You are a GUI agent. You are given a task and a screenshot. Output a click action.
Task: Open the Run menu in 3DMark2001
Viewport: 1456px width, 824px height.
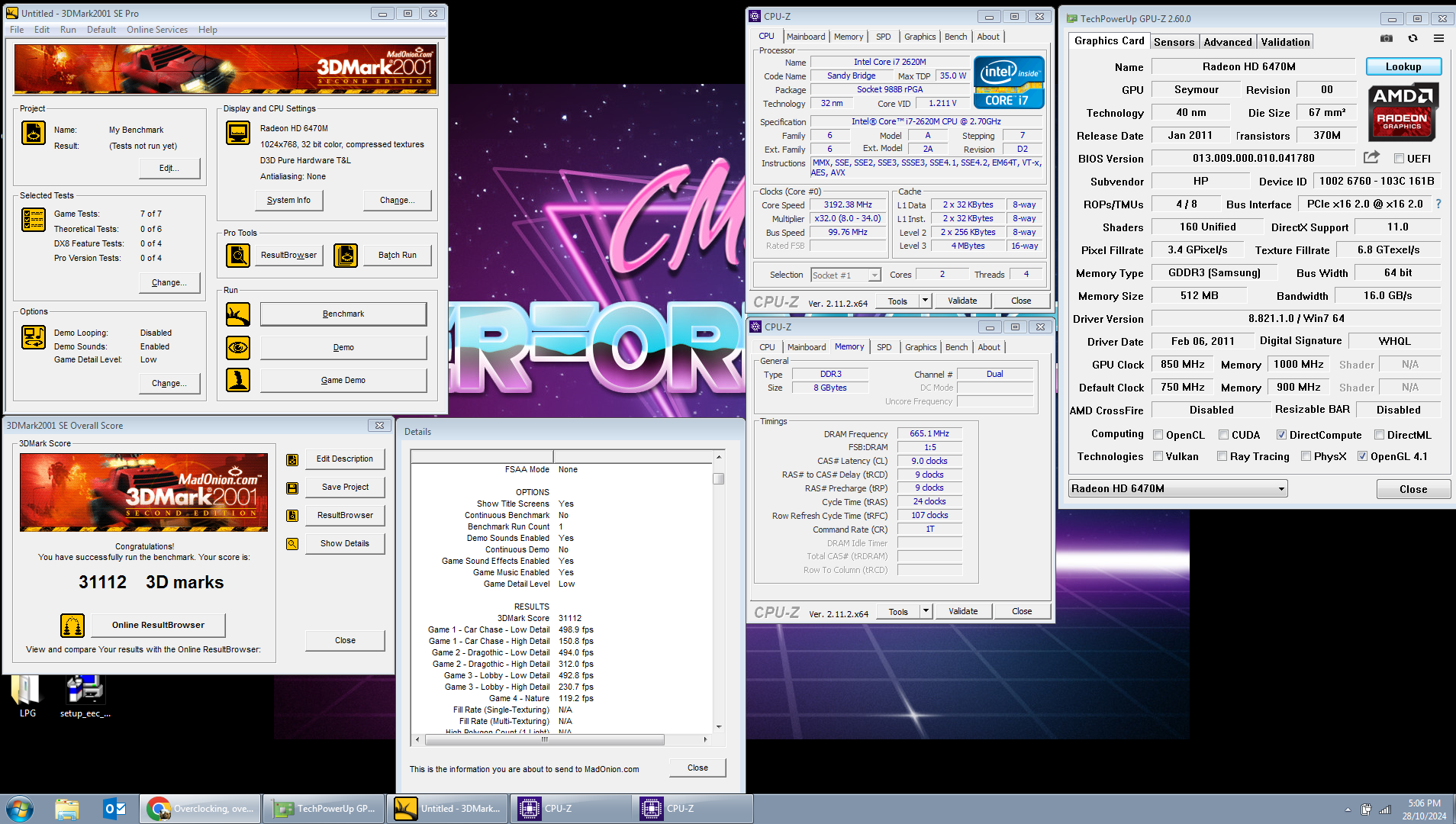(x=68, y=30)
